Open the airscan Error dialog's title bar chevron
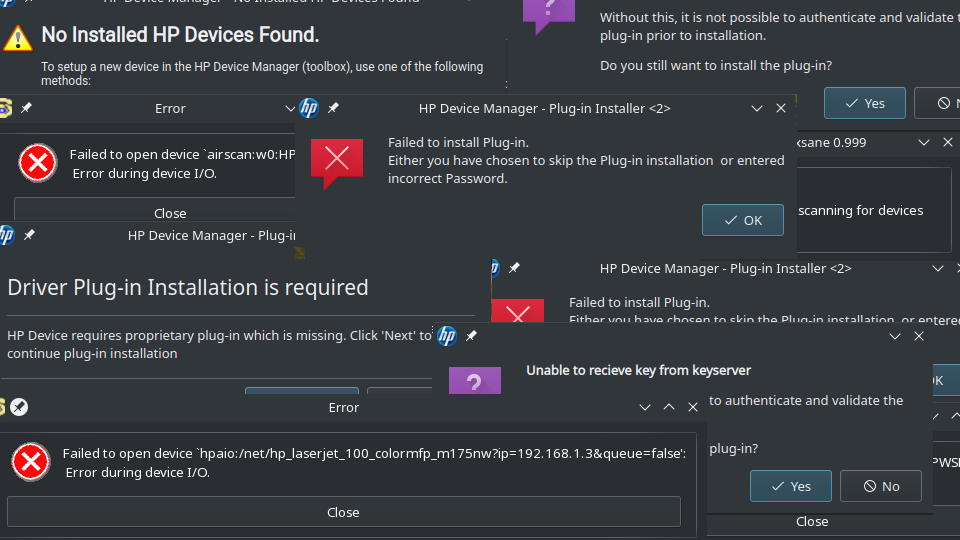 (290, 108)
